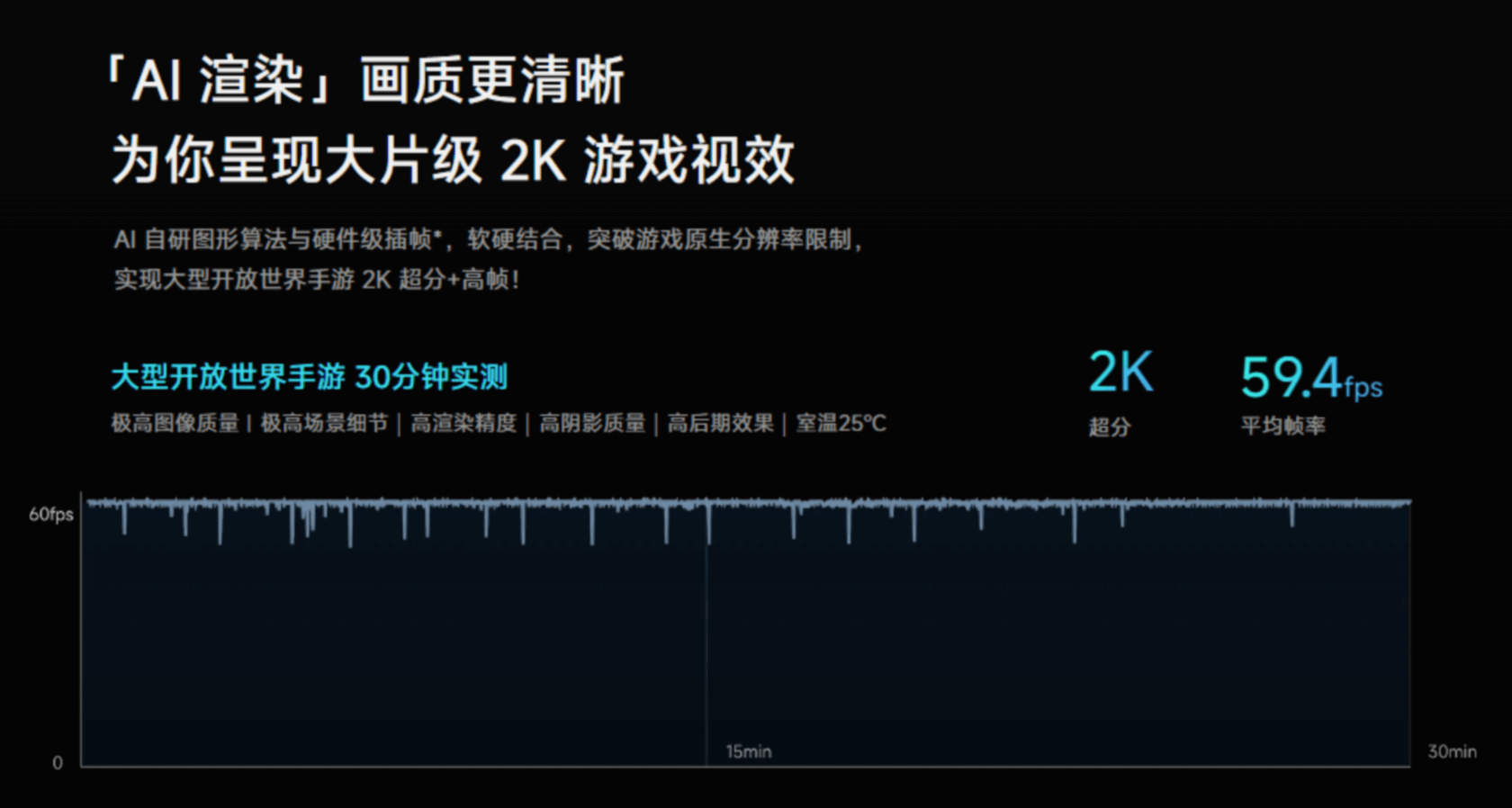1512x808 pixels.
Task: Click the deepest frame drop spike near 15min
Action: 708,531
